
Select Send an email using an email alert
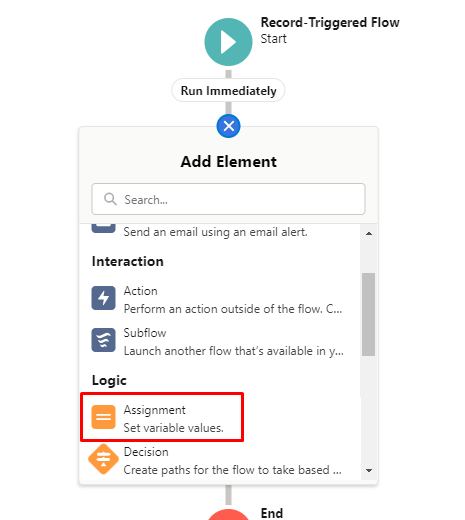click(x=215, y=232)
